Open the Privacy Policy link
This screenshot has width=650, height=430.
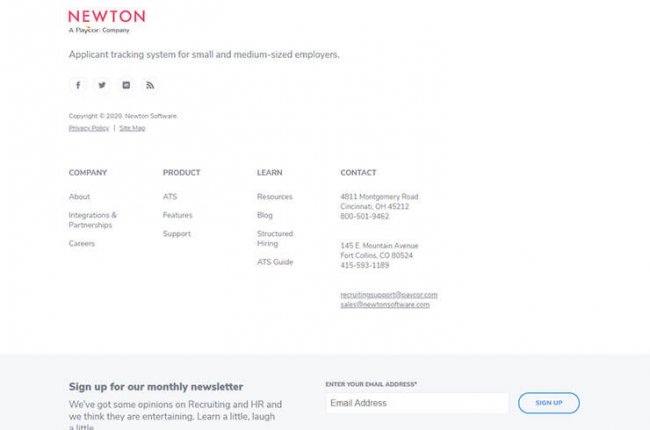click(x=89, y=128)
